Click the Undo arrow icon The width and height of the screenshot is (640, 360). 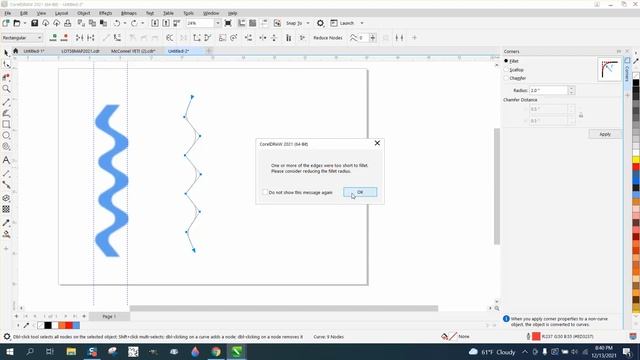coord(117,23)
